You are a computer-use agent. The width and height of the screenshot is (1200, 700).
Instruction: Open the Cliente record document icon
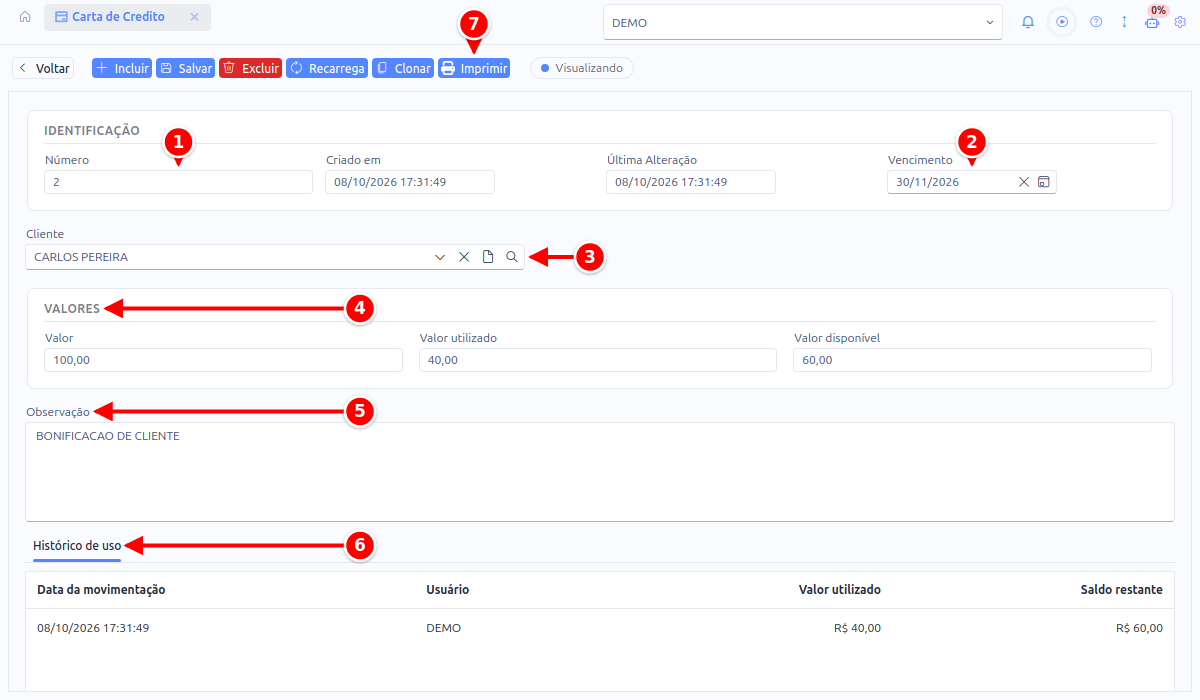pyautogui.click(x=488, y=257)
